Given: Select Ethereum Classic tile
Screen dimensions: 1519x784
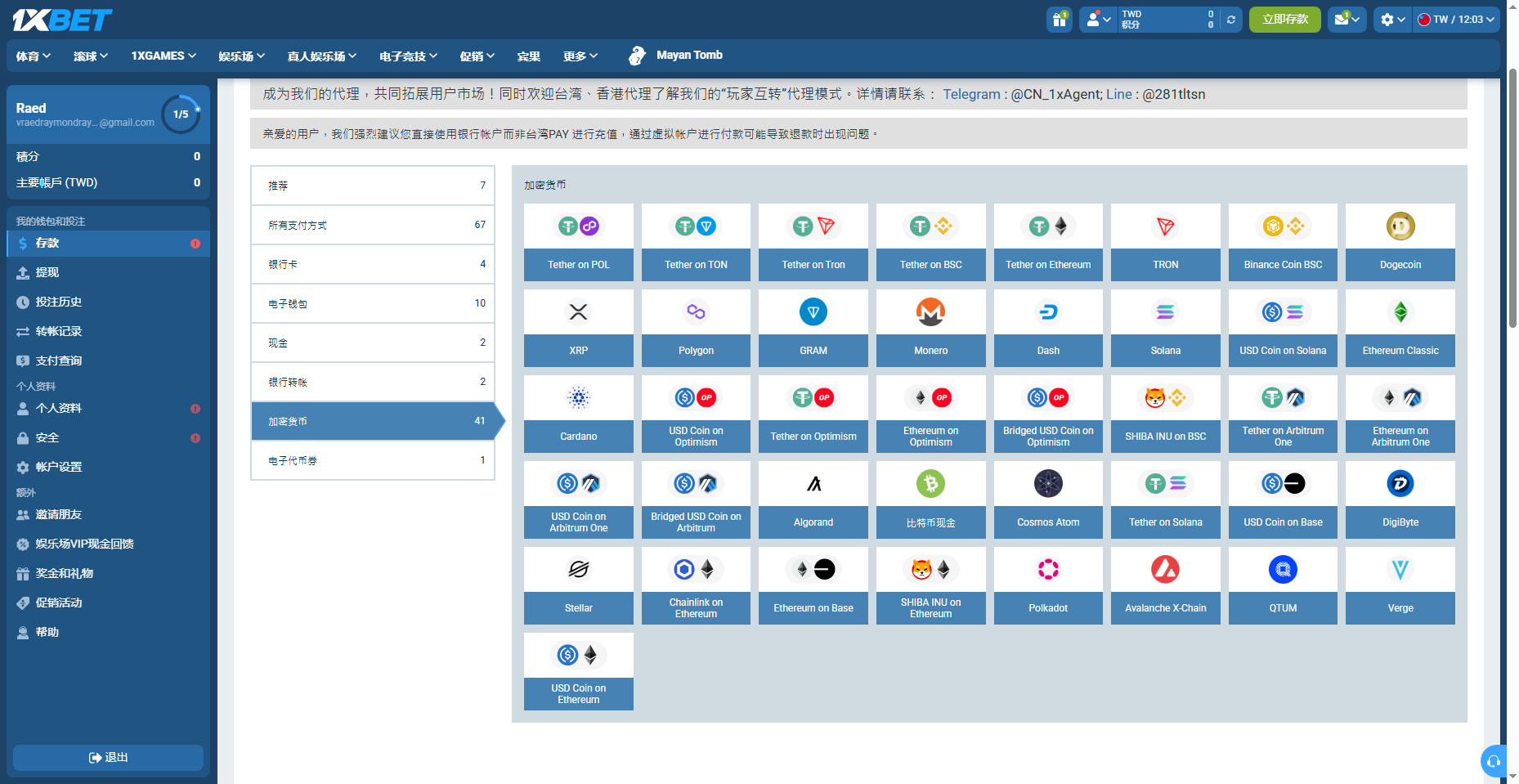Looking at the screenshot, I should 1400,328.
